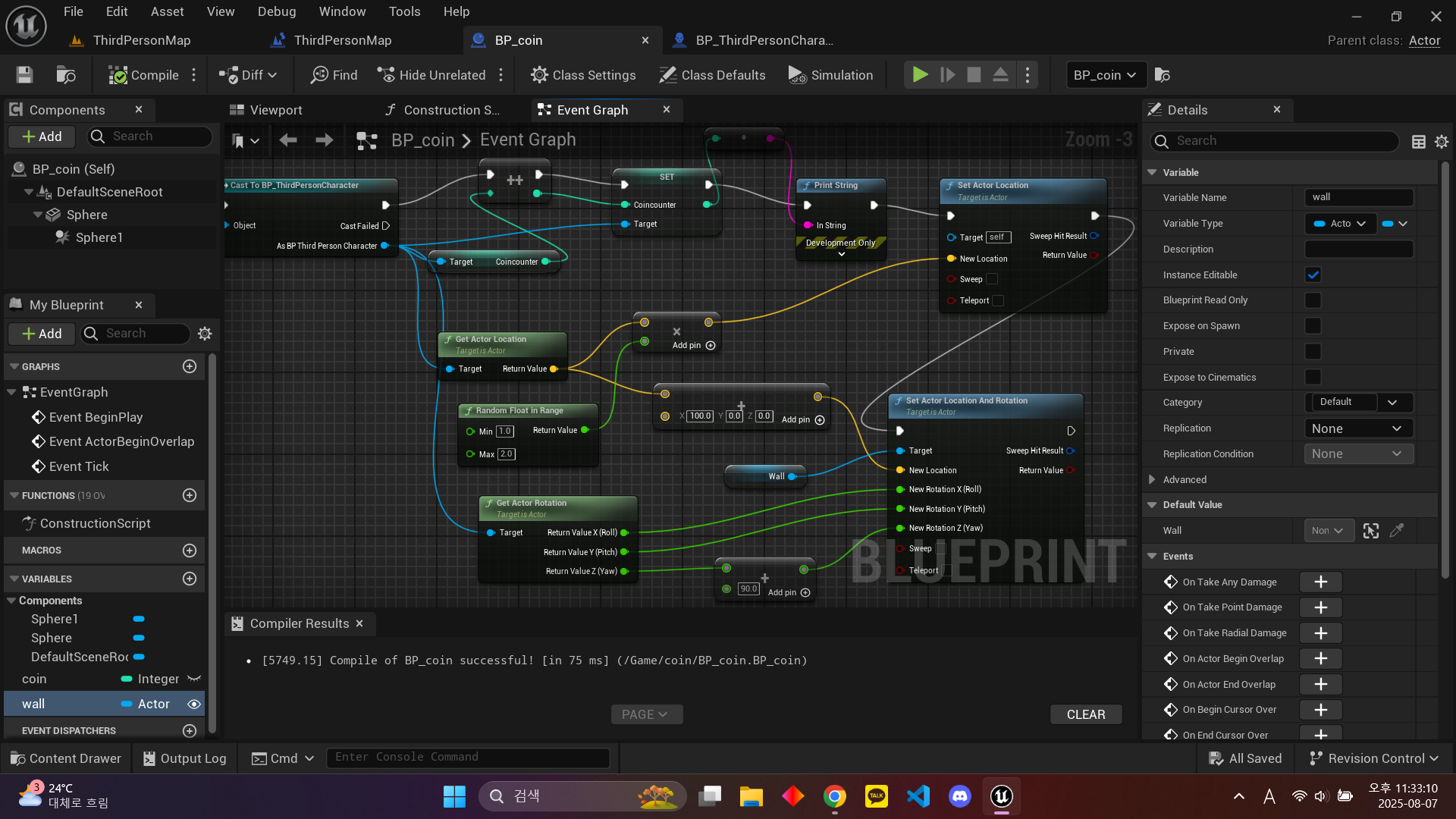
Task: Navigate forward in graph history
Action: click(x=324, y=140)
